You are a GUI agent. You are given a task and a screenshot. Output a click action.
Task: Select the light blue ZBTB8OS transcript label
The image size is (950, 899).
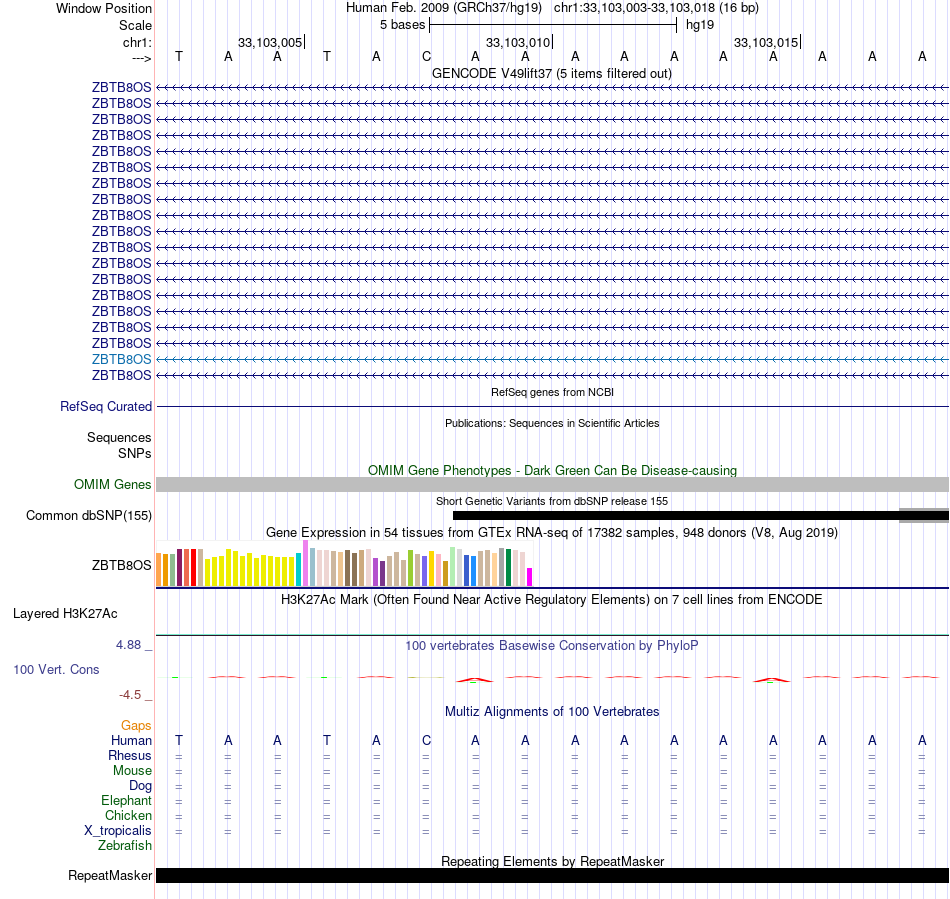(121, 359)
